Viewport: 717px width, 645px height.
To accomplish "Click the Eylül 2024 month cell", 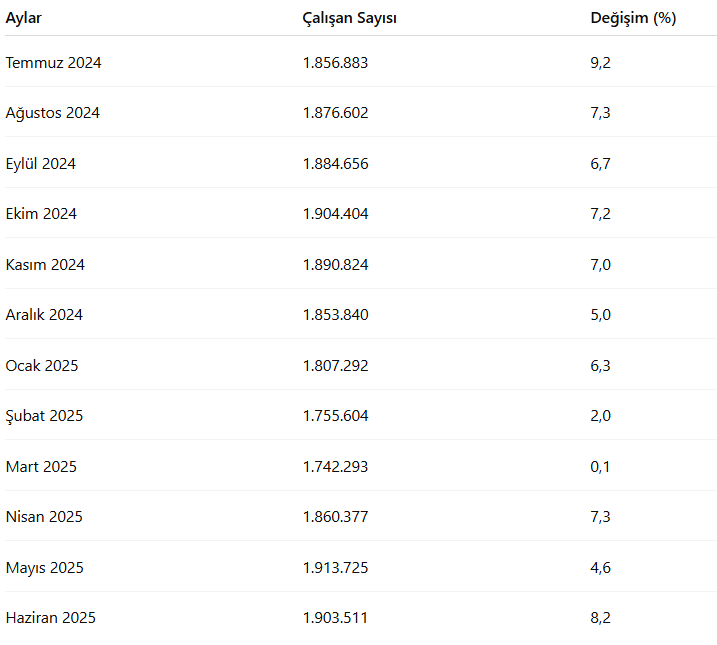I will pos(40,164).
